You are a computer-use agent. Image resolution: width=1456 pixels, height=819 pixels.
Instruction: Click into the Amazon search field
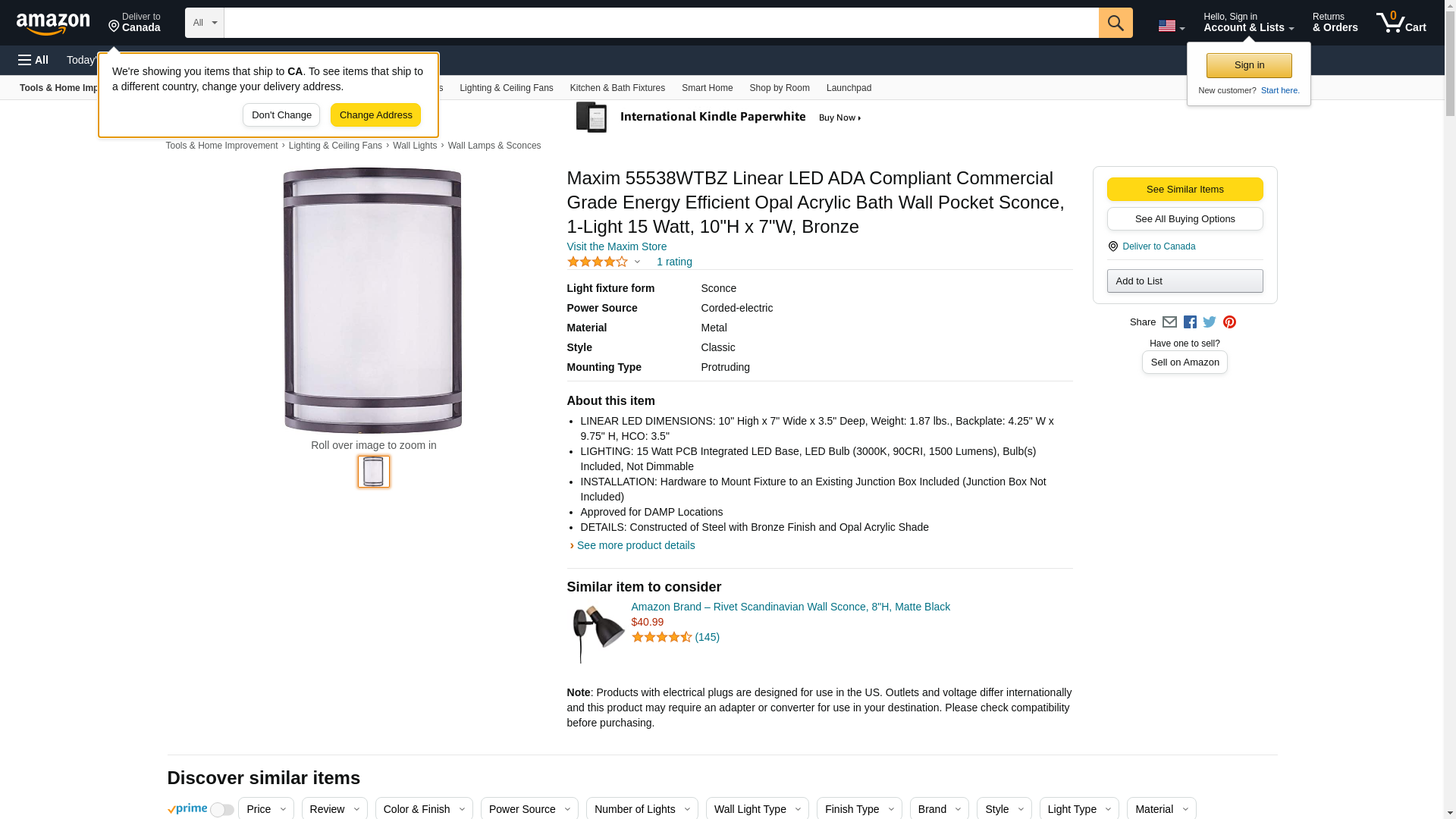coord(661,23)
